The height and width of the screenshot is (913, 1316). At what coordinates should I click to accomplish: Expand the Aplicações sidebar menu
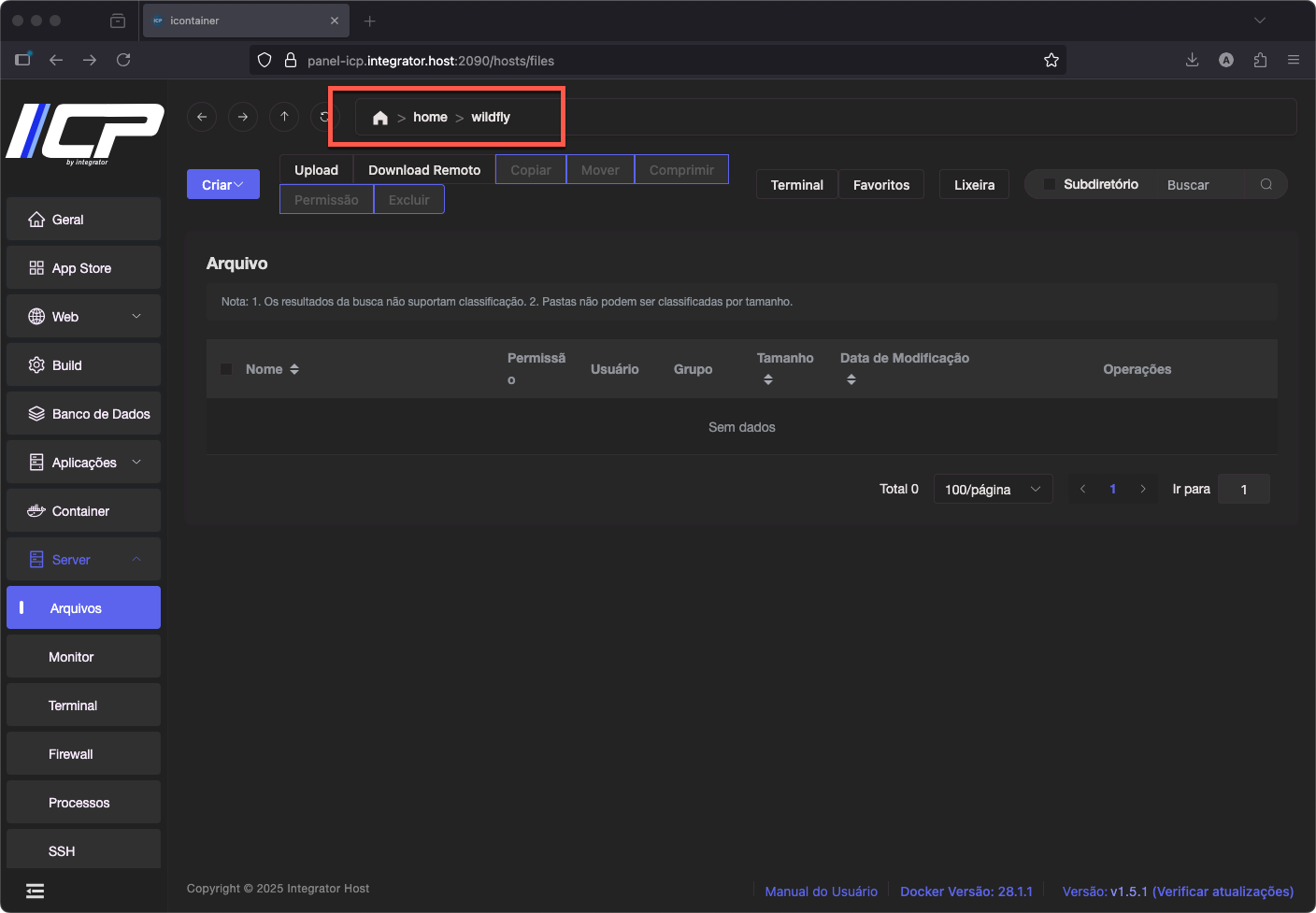click(84, 463)
